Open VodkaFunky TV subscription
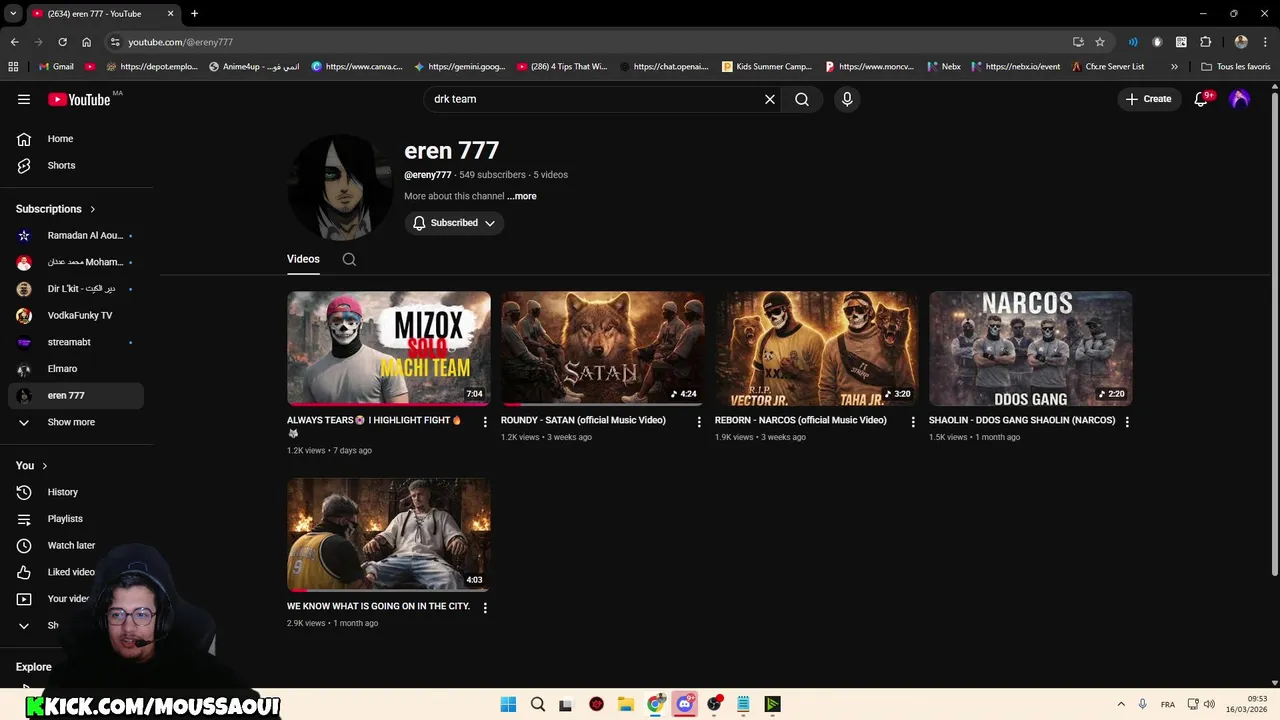Screen dimensions: 1280x720 click(x=76, y=315)
